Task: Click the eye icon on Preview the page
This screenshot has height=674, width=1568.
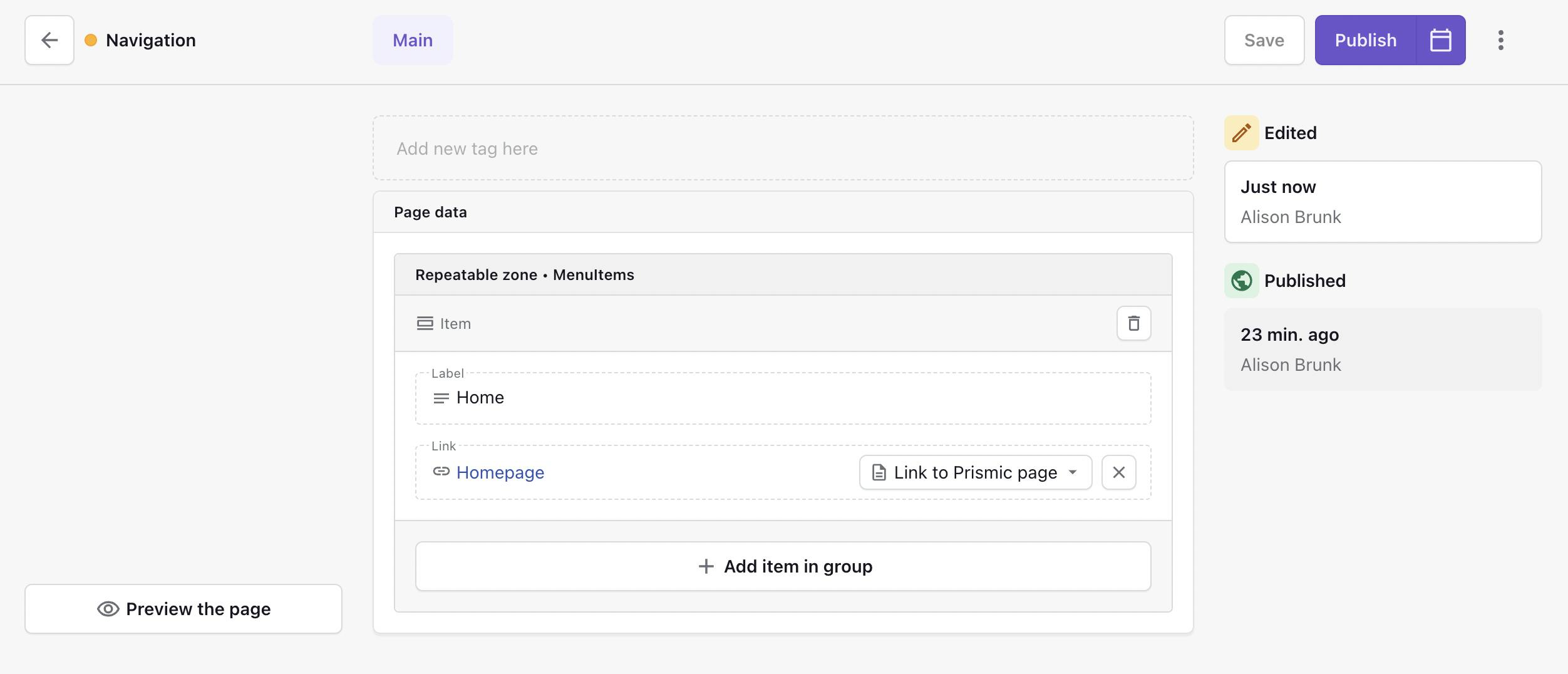Action: click(107, 608)
